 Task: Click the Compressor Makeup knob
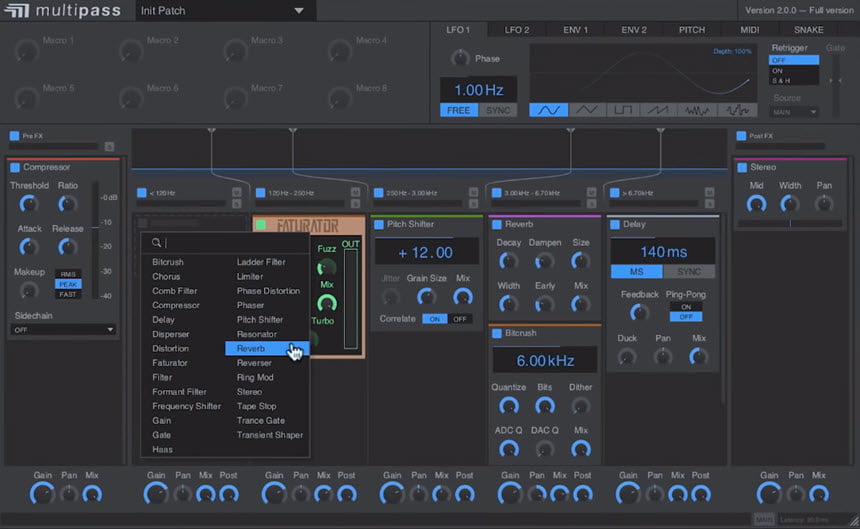pyautogui.click(x=29, y=291)
